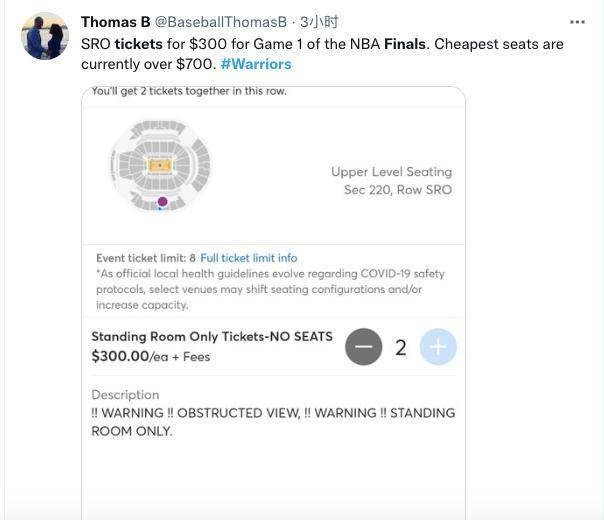The height and width of the screenshot is (520, 604).
Task: Click the $300.00/ea + Fees price
Action: tap(151, 356)
